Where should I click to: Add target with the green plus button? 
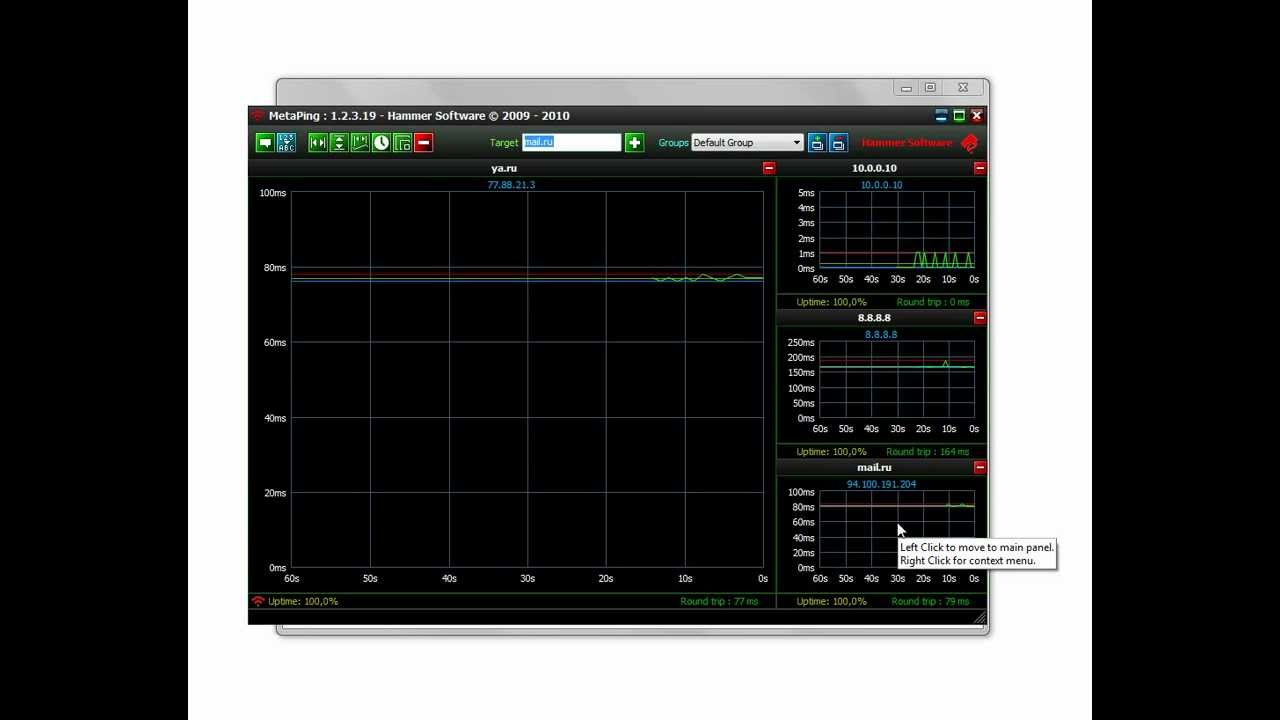point(634,143)
